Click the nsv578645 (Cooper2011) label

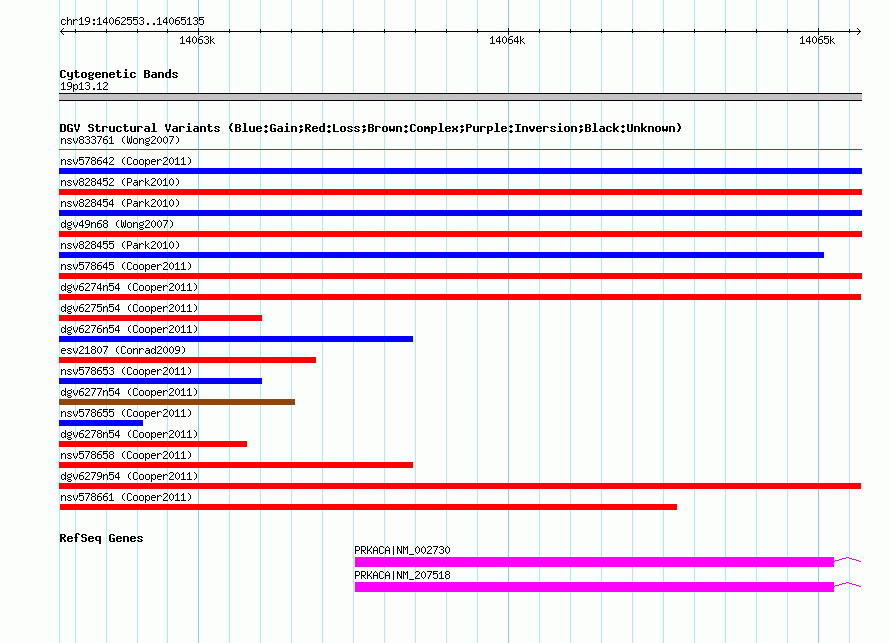tap(126, 266)
